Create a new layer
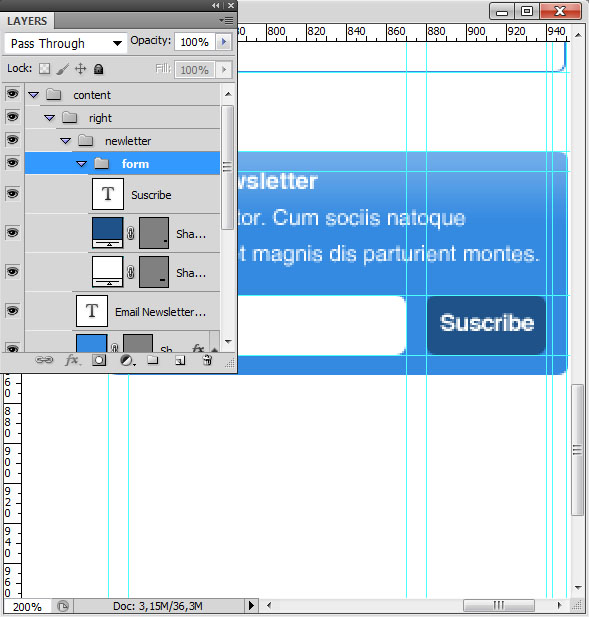Viewport: 589px width, 617px height. coord(180,360)
